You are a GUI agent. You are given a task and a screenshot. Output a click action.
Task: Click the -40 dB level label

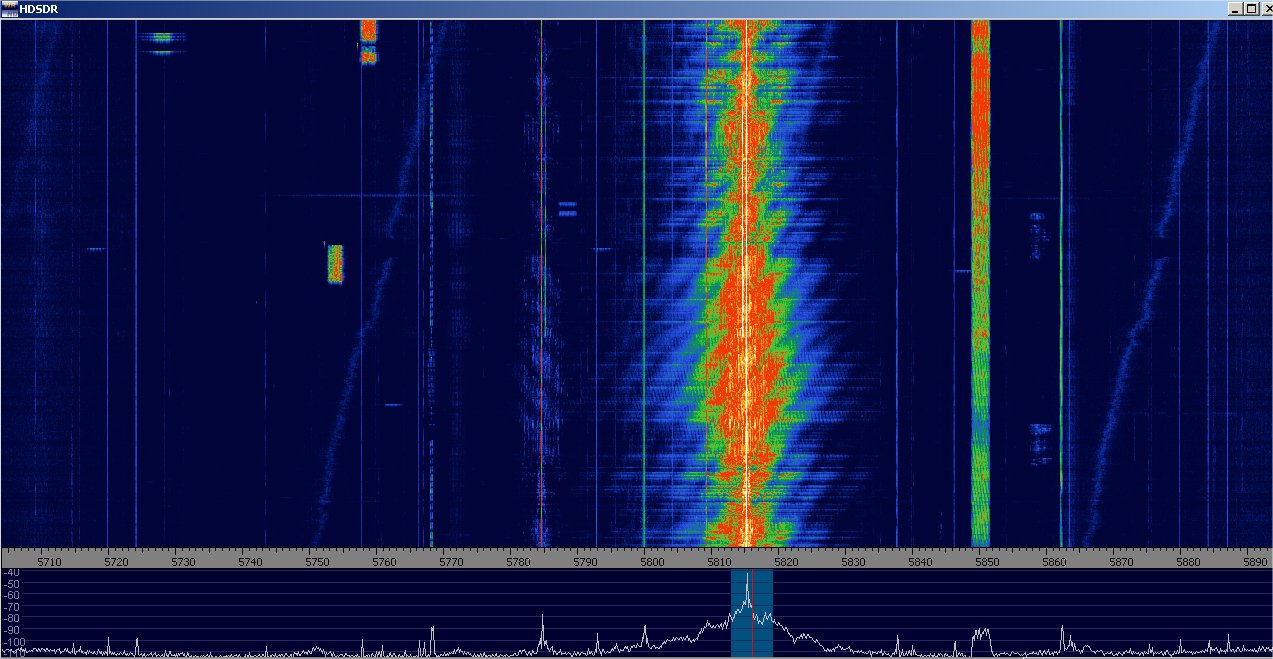11,572
